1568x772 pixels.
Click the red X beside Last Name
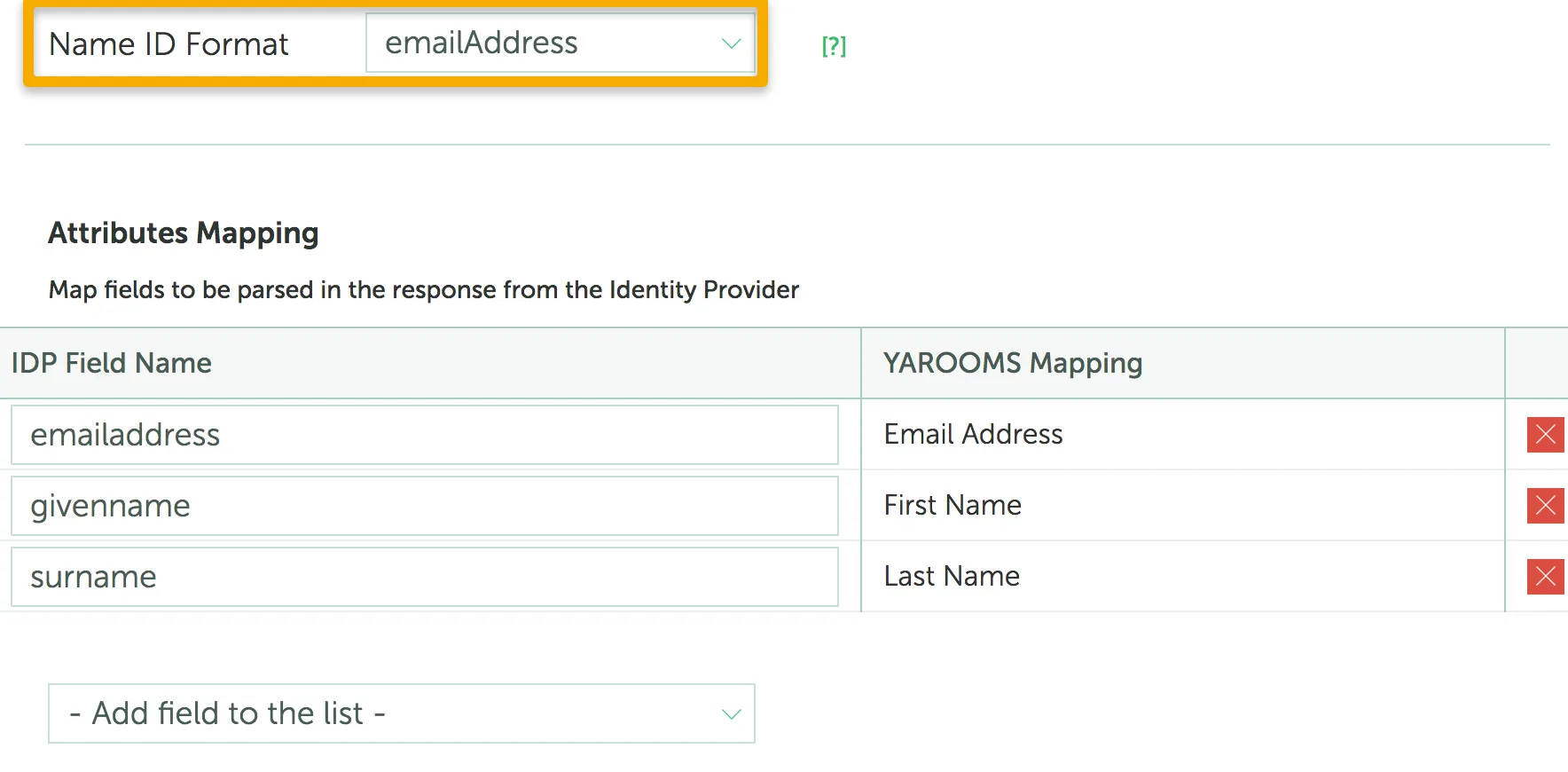1545,577
